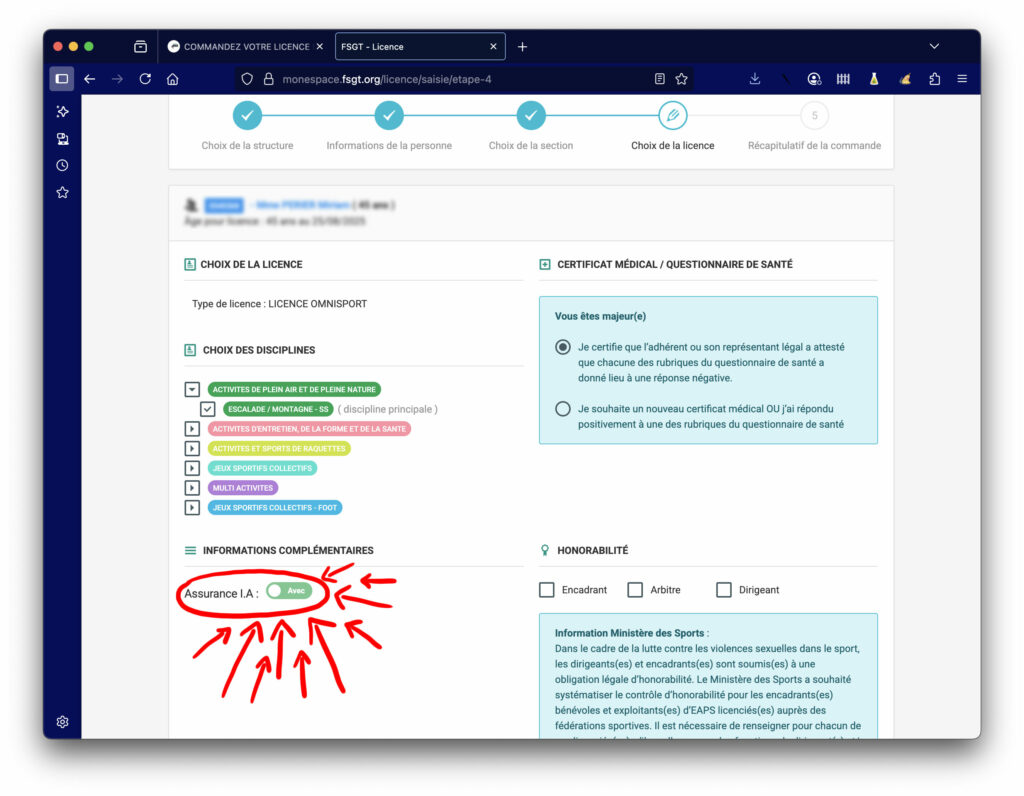The height and width of the screenshot is (796, 1024).
Task: Go to Choix de la structure step
Action: pyautogui.click(x=247, y=116)
